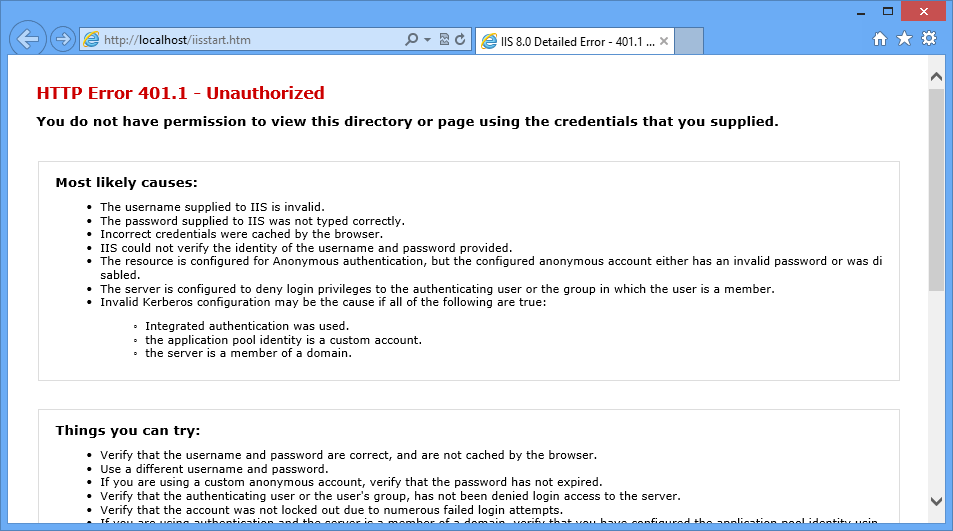
Task: Click the vertical scrollbar thumb
Action: [x=937, y=190]
